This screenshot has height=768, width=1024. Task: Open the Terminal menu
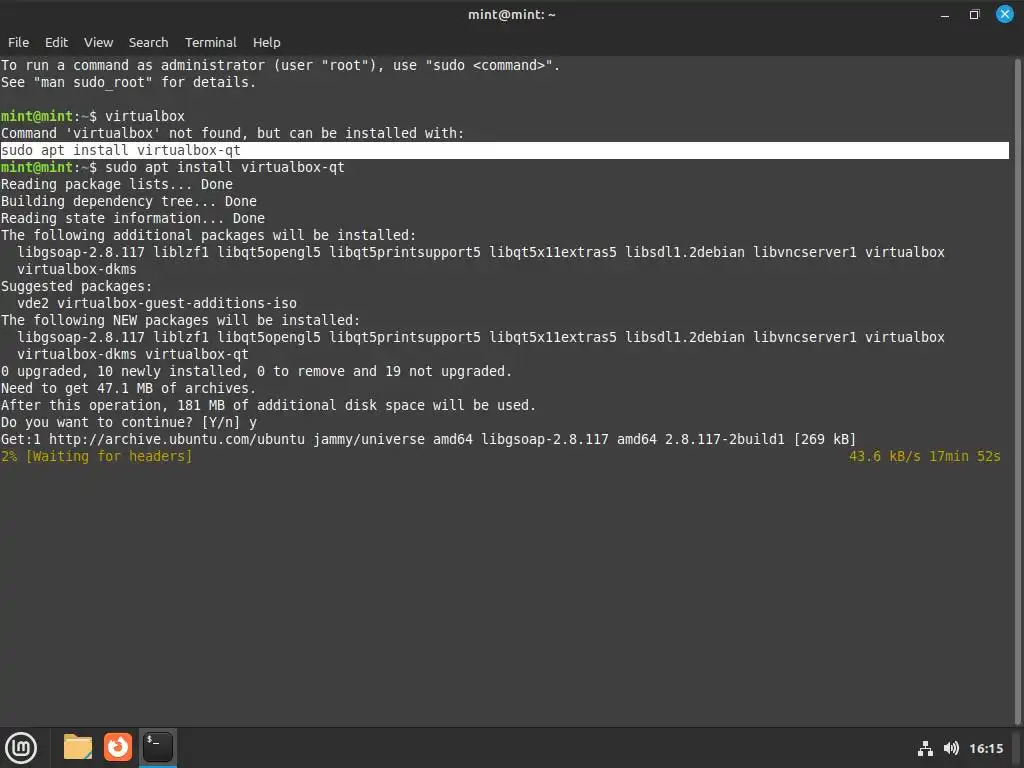(x=210, y=42)
